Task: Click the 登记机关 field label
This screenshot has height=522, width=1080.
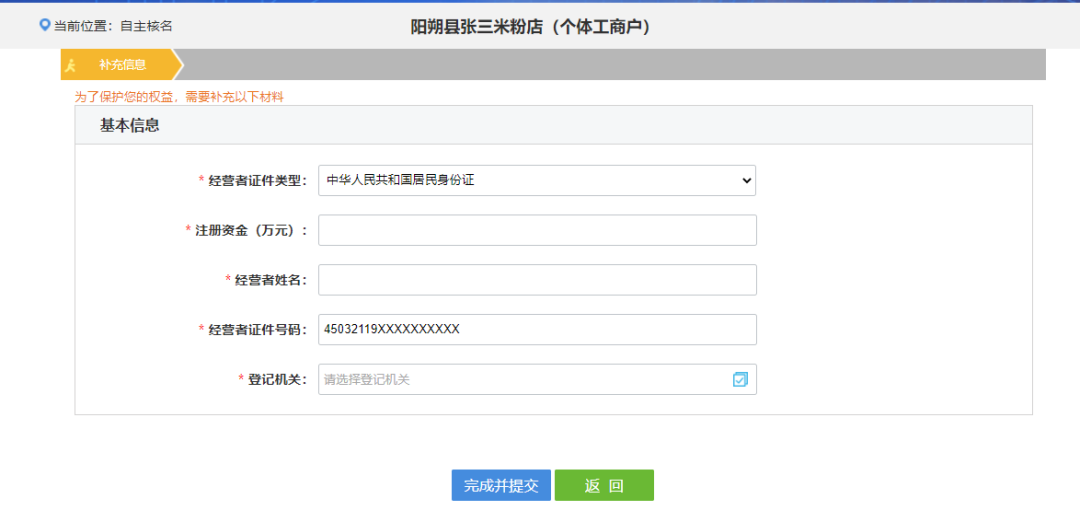Action: point(277,380)
